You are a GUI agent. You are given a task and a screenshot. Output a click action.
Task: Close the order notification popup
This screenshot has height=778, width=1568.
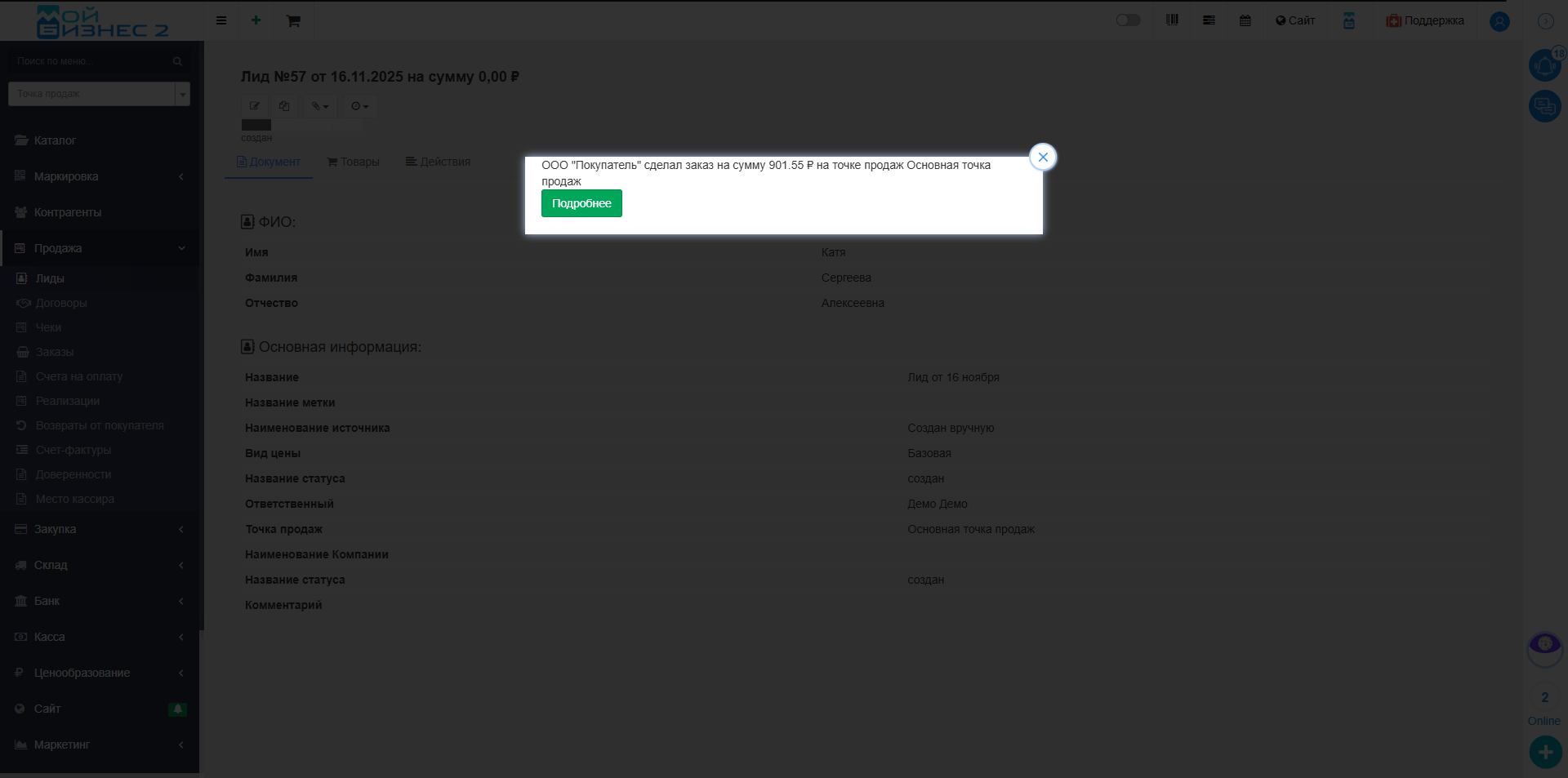1043,158
